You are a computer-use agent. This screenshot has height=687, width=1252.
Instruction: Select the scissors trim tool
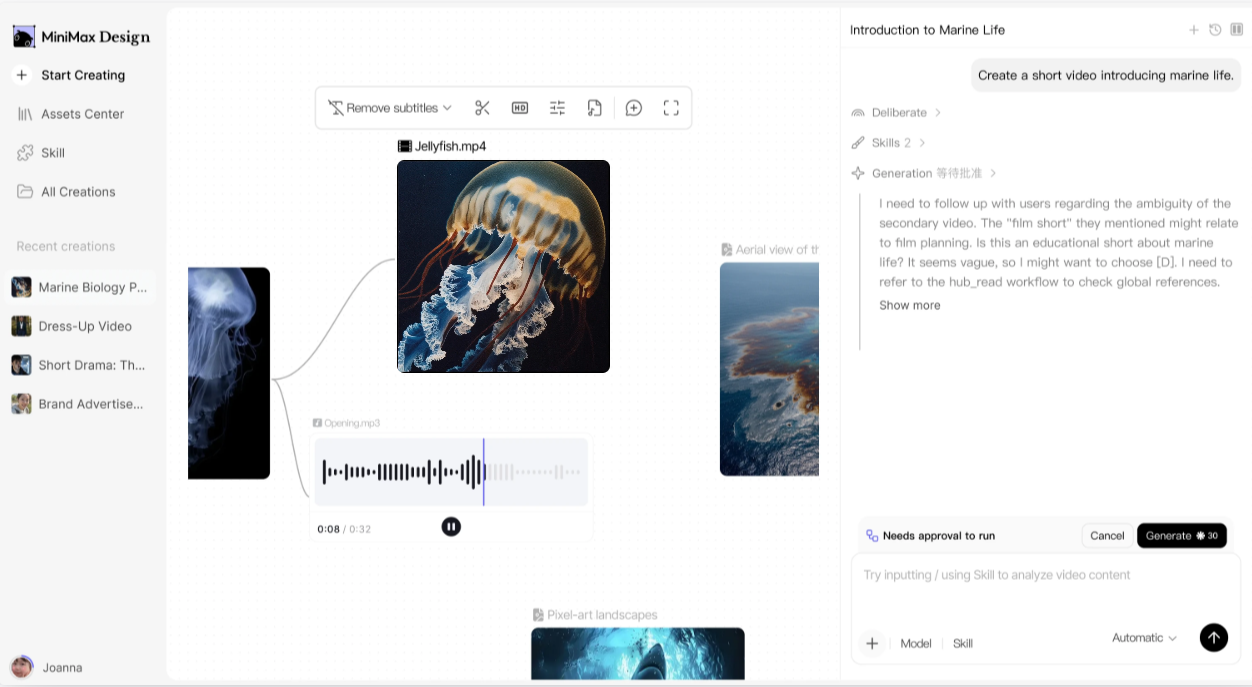482,108
